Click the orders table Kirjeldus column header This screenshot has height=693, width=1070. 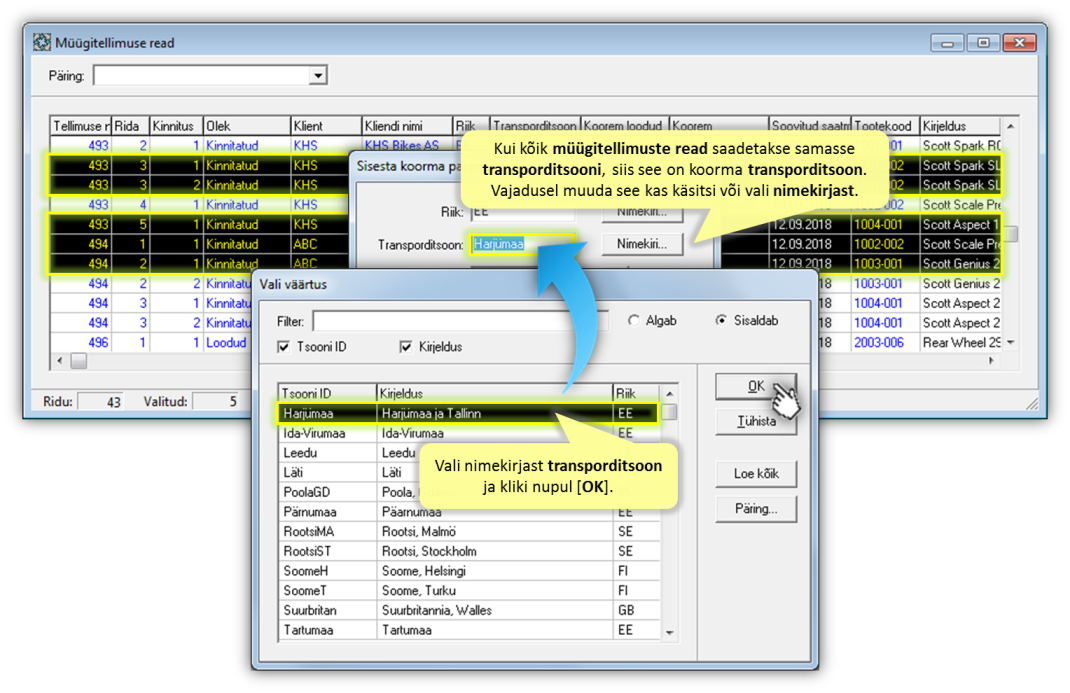coord(960,126)
